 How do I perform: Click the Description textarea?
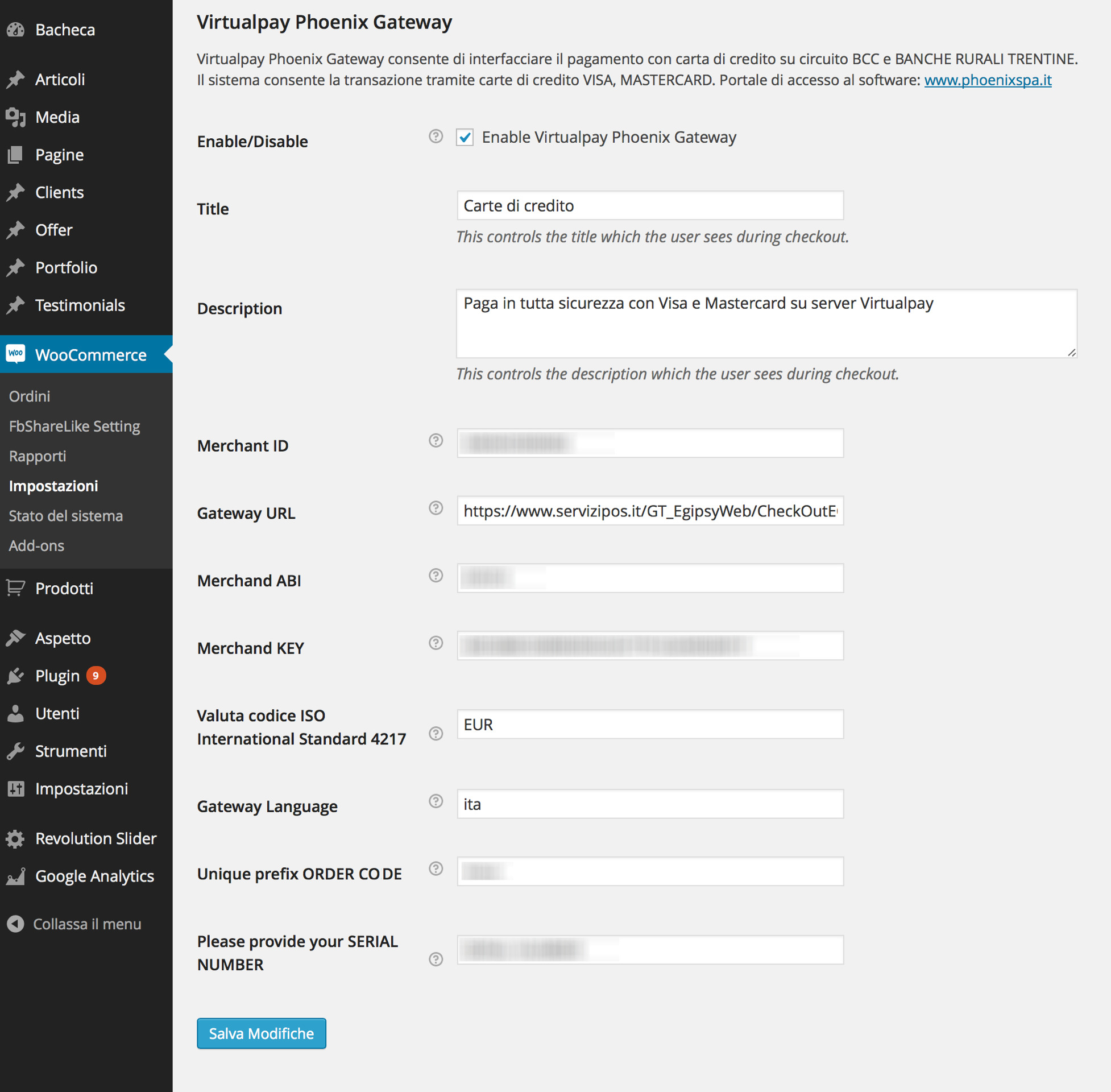tap(766, 324)
